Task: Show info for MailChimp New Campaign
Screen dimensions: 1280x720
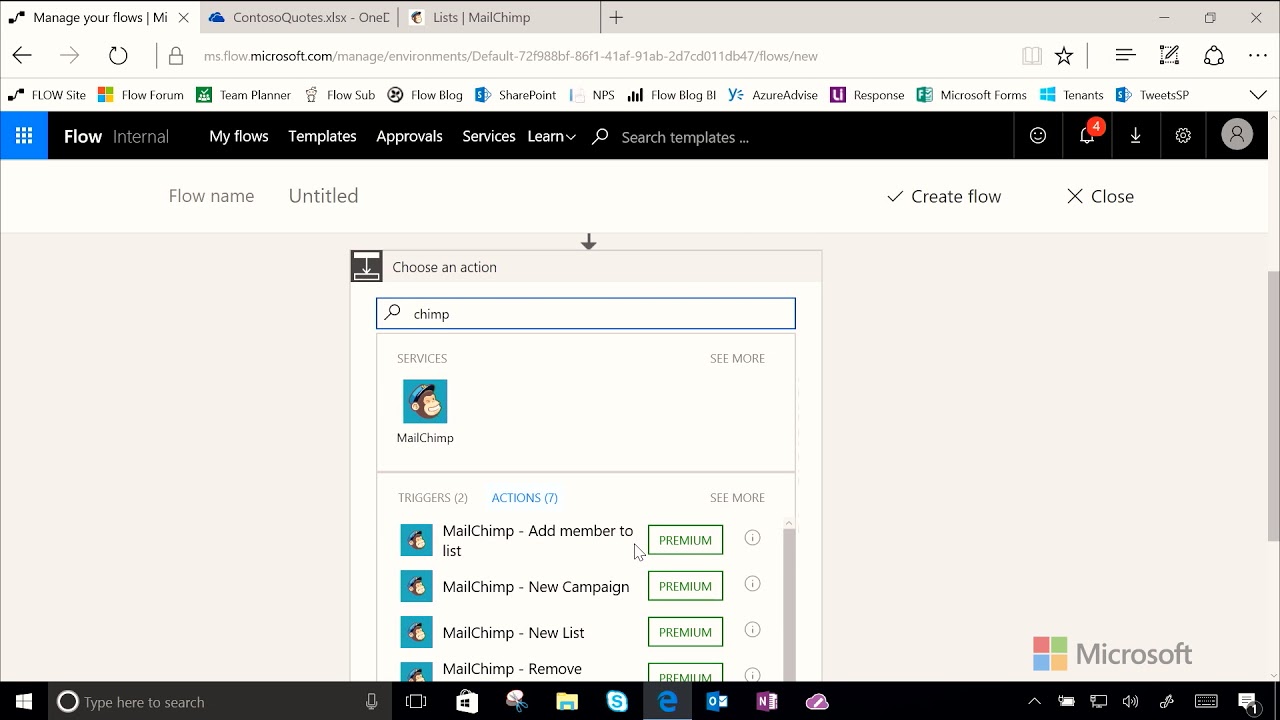Action: click(753, 584)
